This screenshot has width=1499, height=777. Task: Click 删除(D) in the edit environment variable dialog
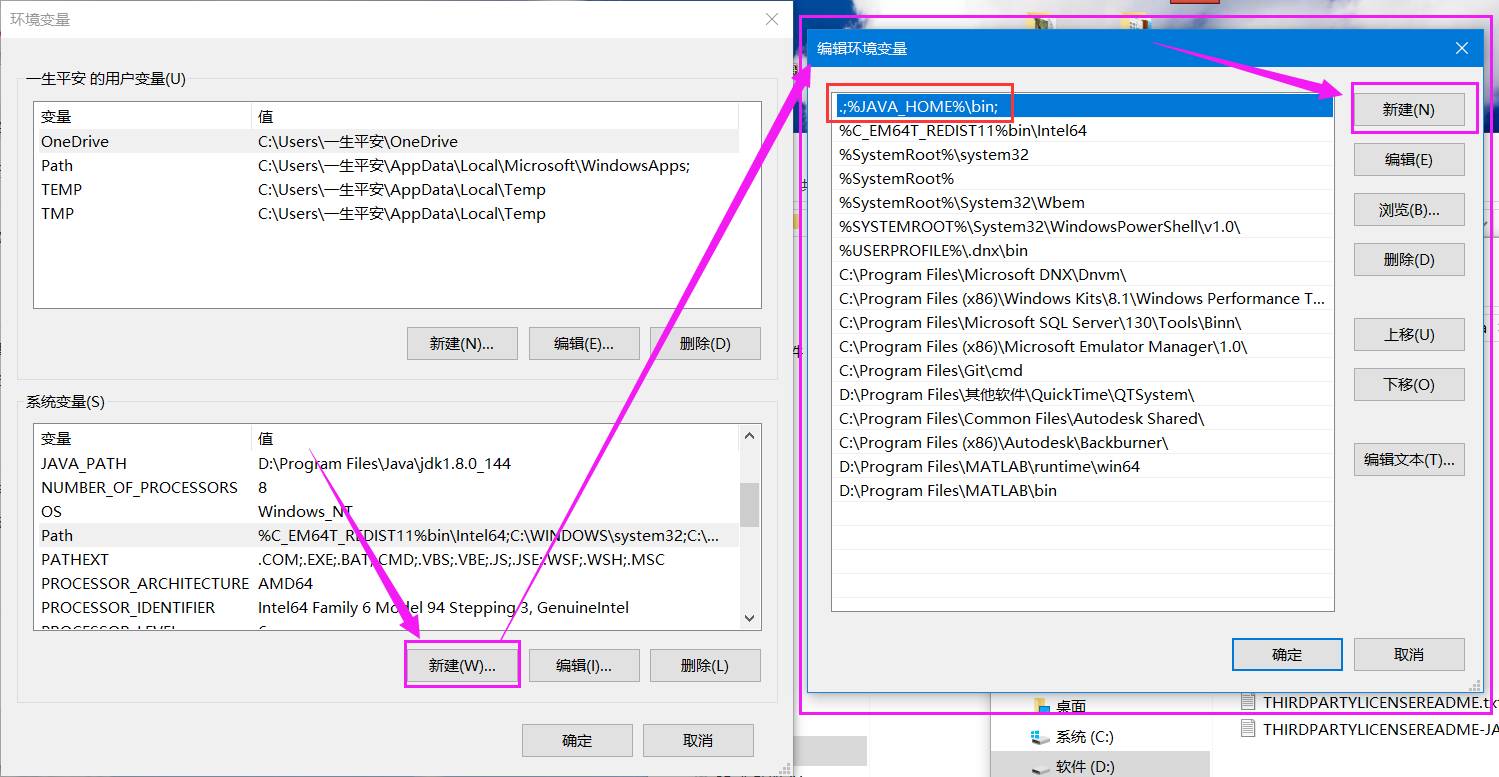tap(1408, 260)
